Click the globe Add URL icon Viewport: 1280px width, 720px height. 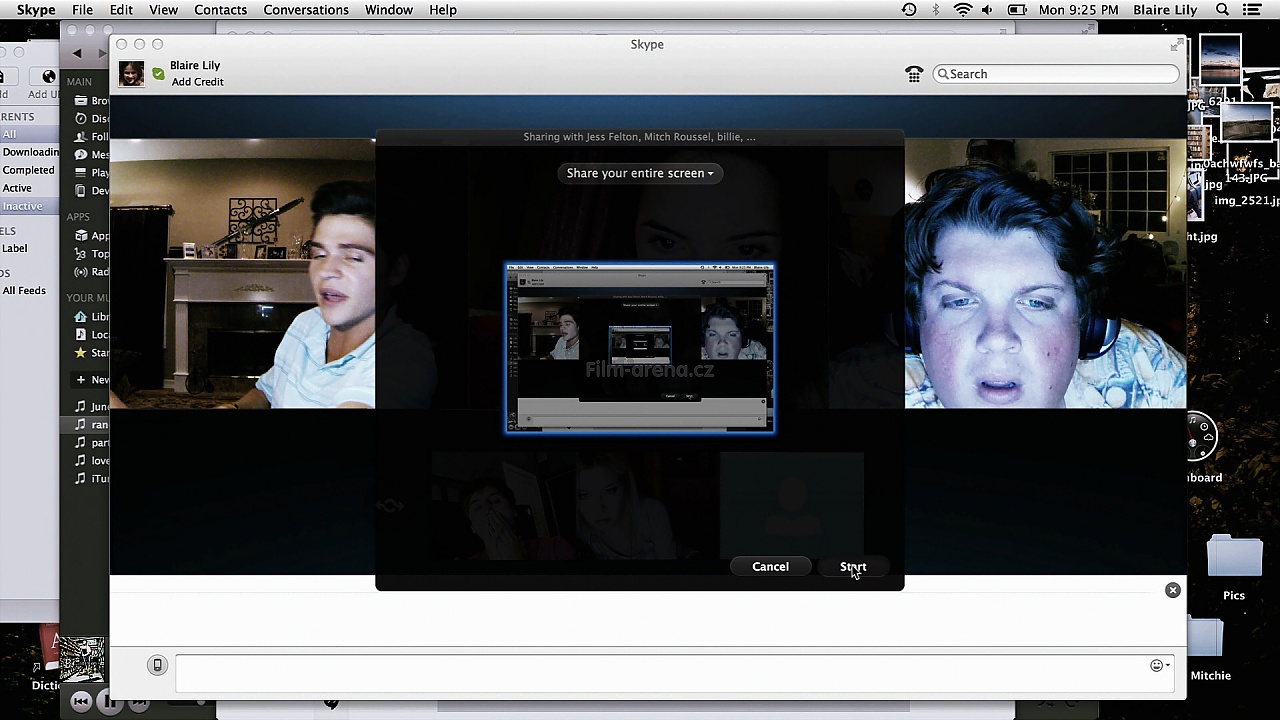49,76
